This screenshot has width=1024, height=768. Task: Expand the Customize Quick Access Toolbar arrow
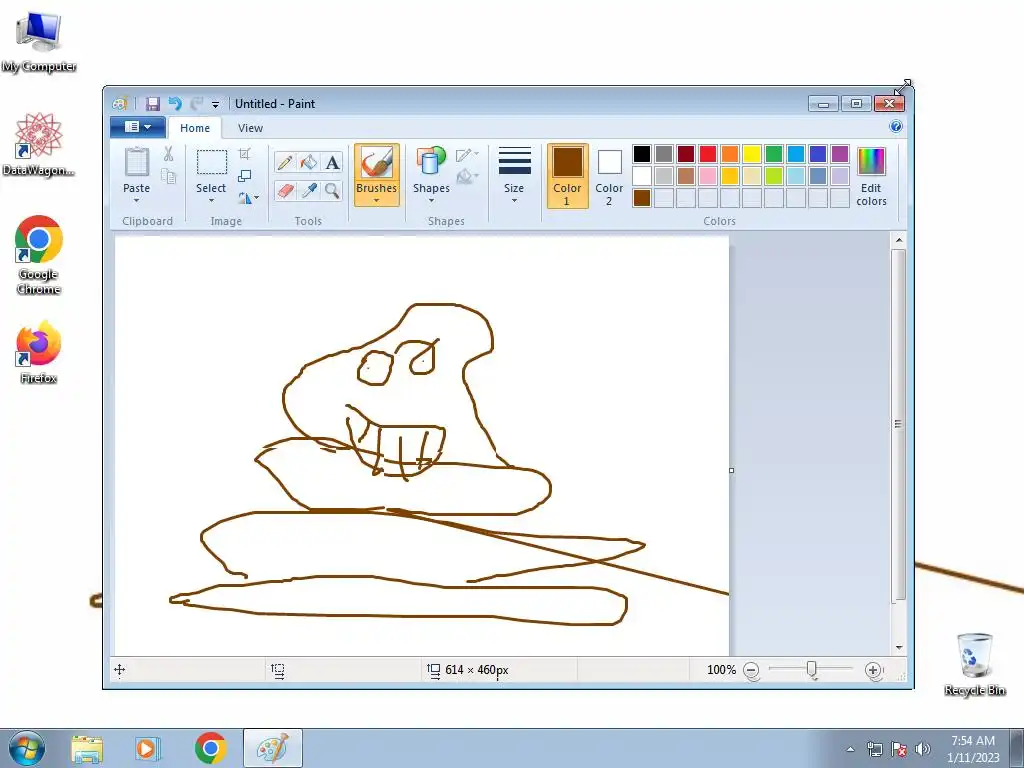[x=215, y=104]
